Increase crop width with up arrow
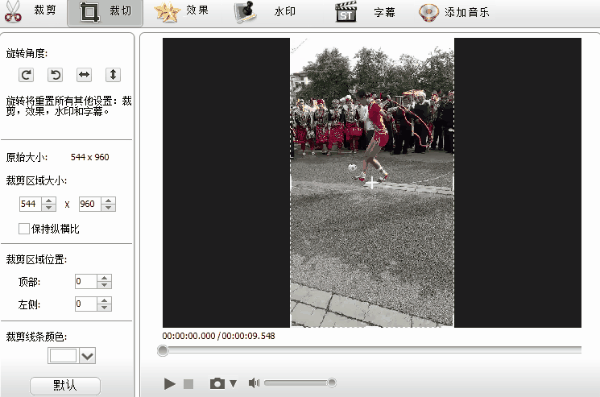 click(49, 201)
